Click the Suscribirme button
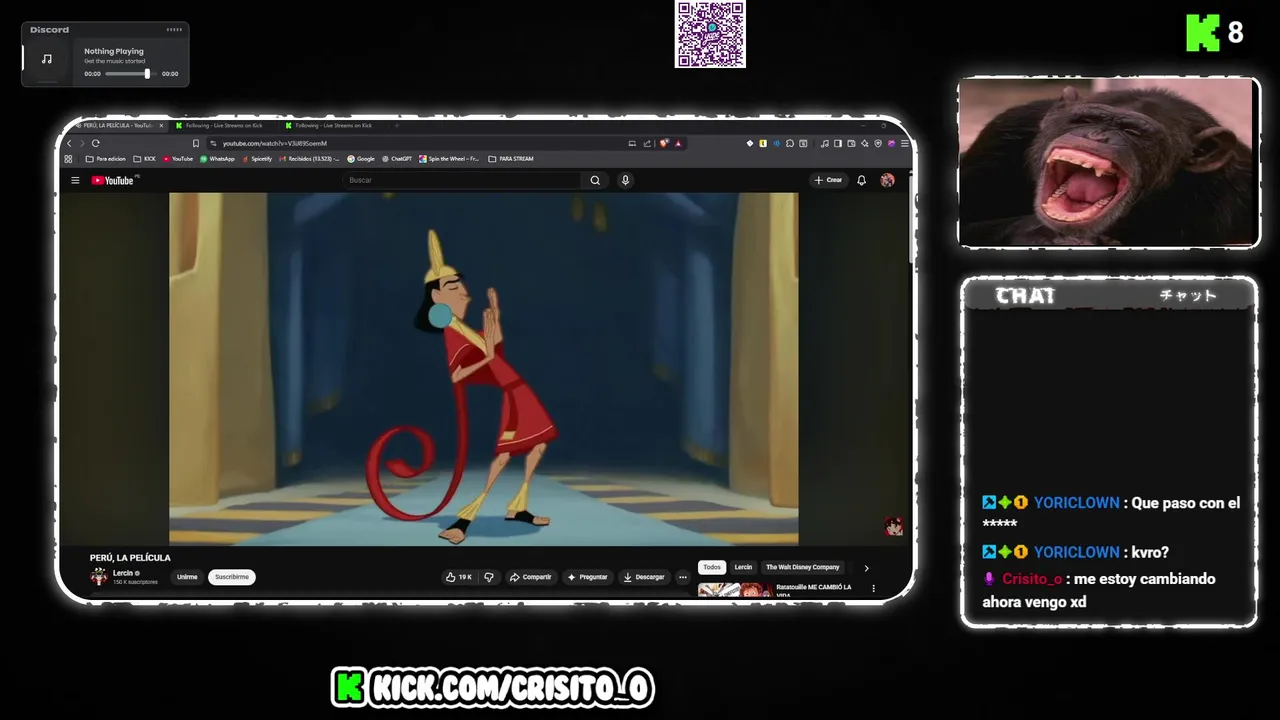 click(232, 577)
